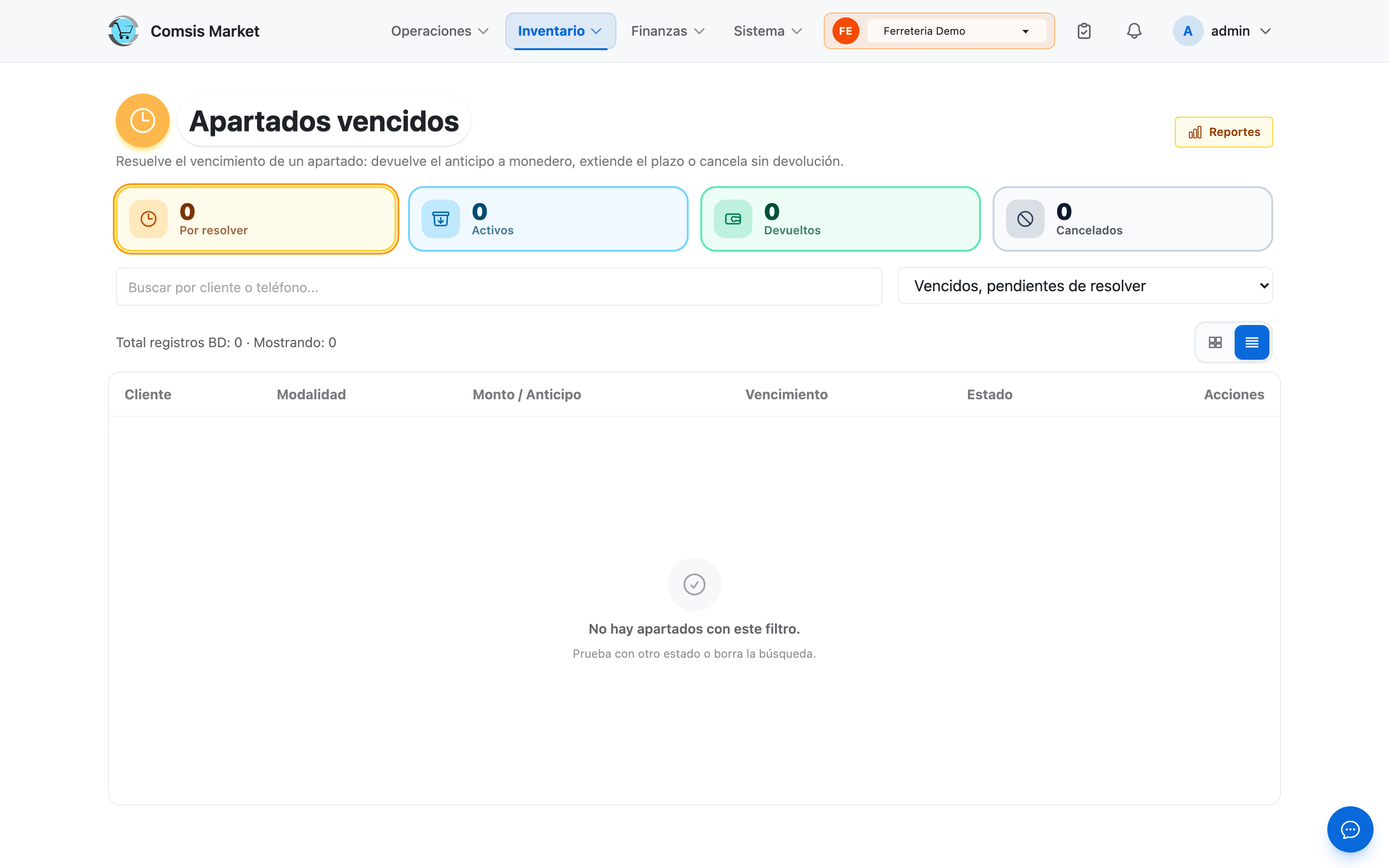1389x868 pixels.
Task: Click the Devueltos wallet icon
Action: click(733, 219)
